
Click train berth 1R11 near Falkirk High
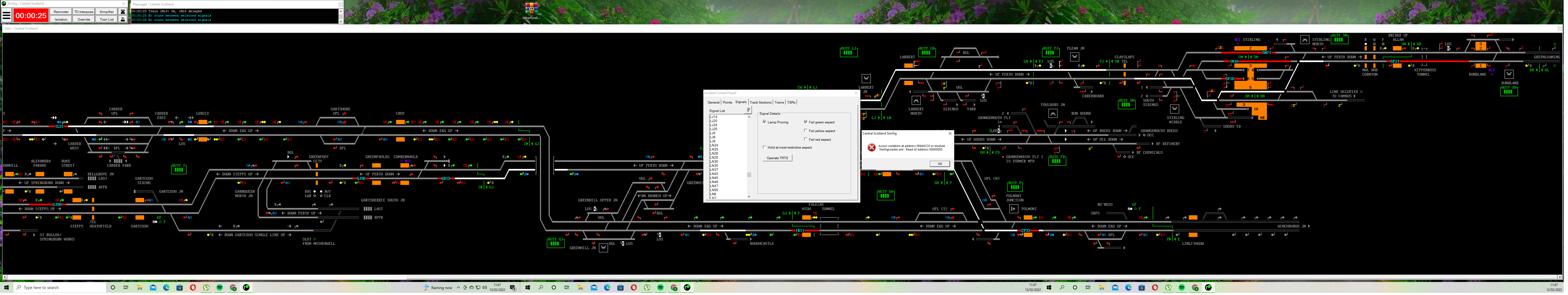point(800,230)
